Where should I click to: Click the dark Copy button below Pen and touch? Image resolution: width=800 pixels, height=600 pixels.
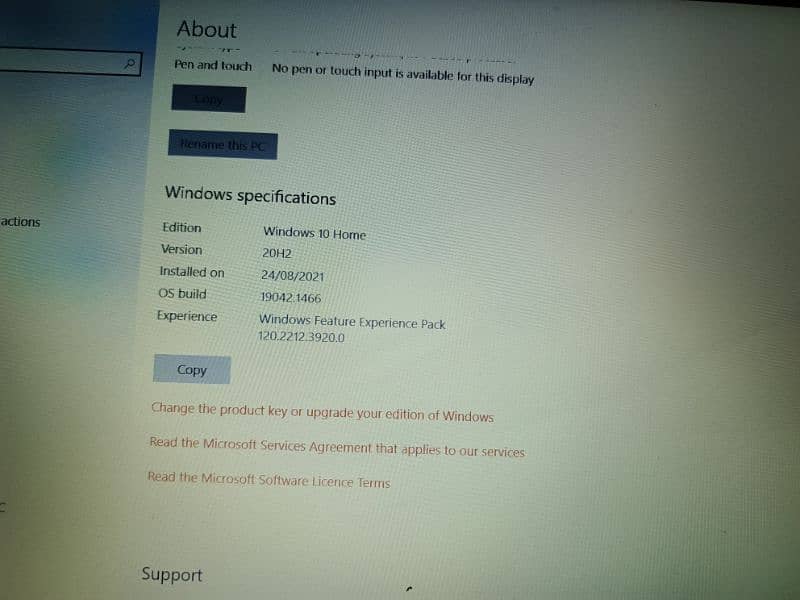pyautogui.click(x=209, y=99)
